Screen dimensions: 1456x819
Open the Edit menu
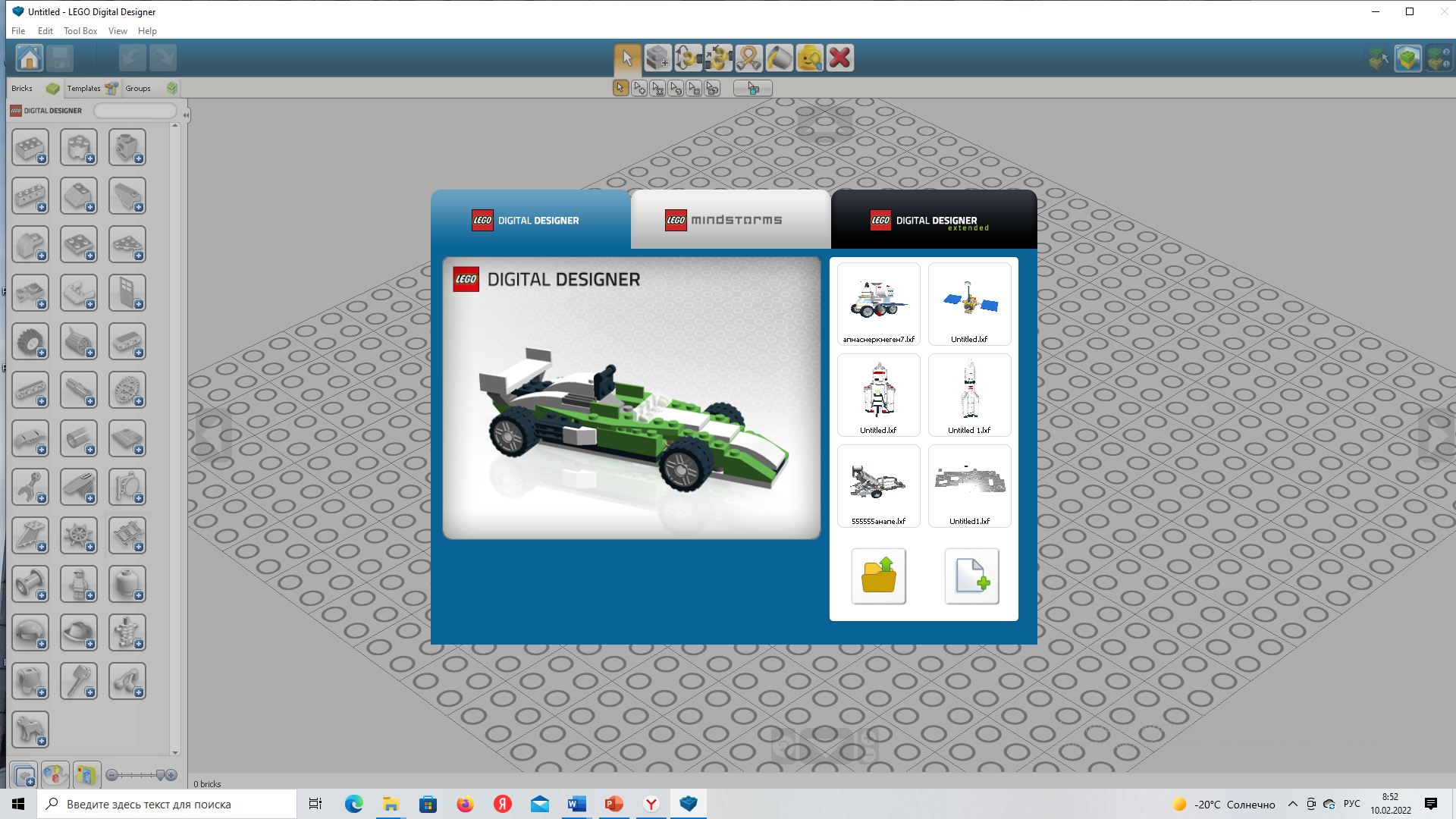45,31
